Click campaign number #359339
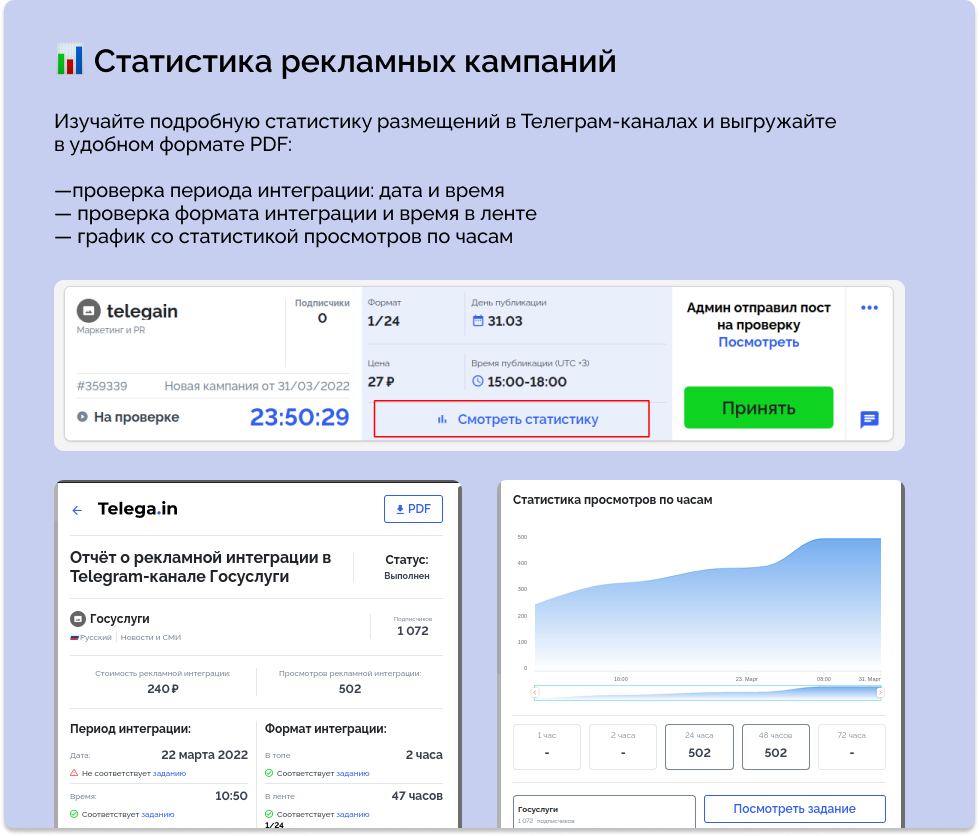This screenshot has width=979, height=836. click(102, 386)
